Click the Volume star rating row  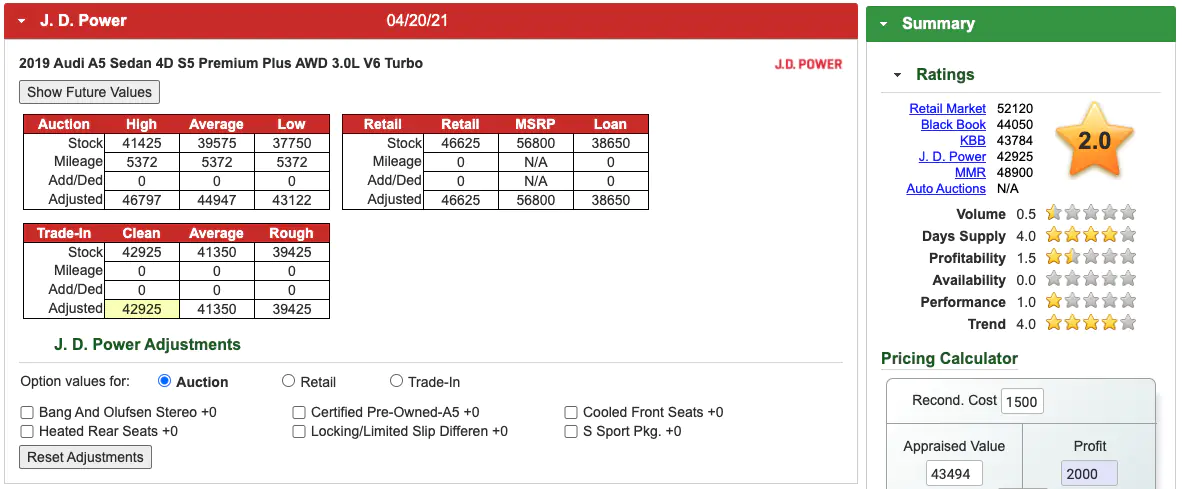click(x=1090, y=213)
